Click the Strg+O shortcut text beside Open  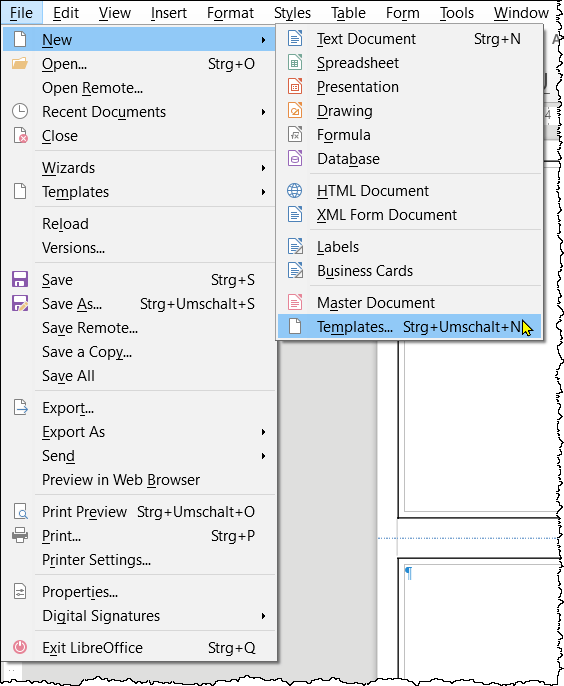click(x=231, y=64)
